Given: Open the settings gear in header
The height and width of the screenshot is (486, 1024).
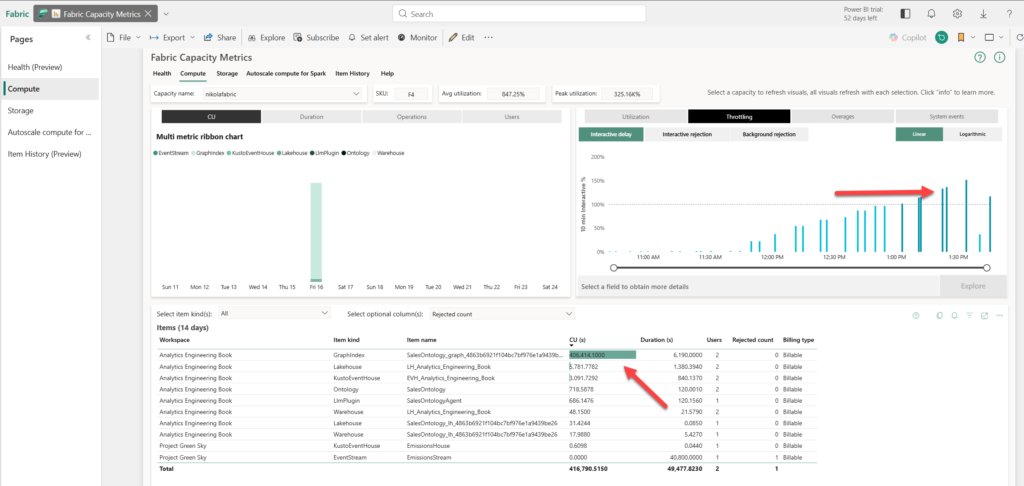Looking at the screenshot, I should click(x=957, y=14).
